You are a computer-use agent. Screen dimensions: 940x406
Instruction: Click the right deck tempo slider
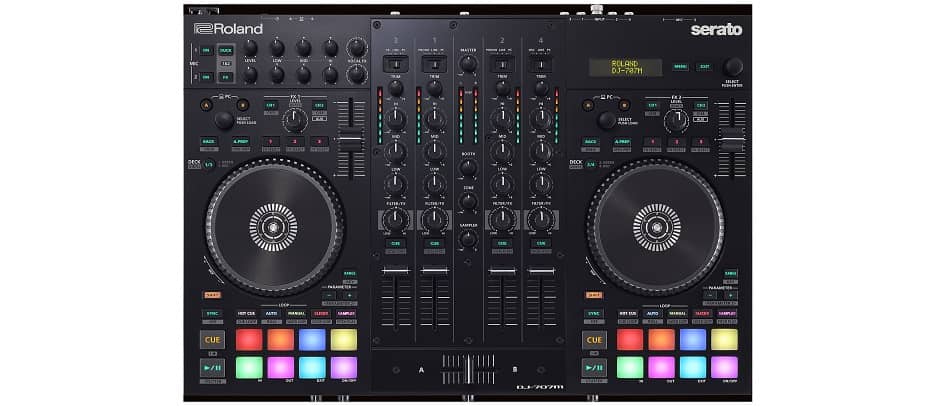pos(731,137)
